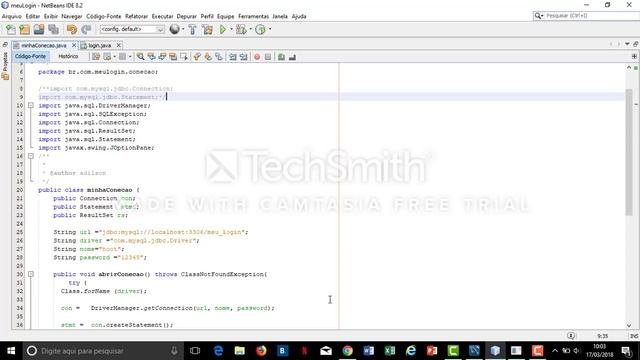Click the Find Selection magnifier icon
Image resolution: width=640 pixels, height=360 pixels.
140,57
